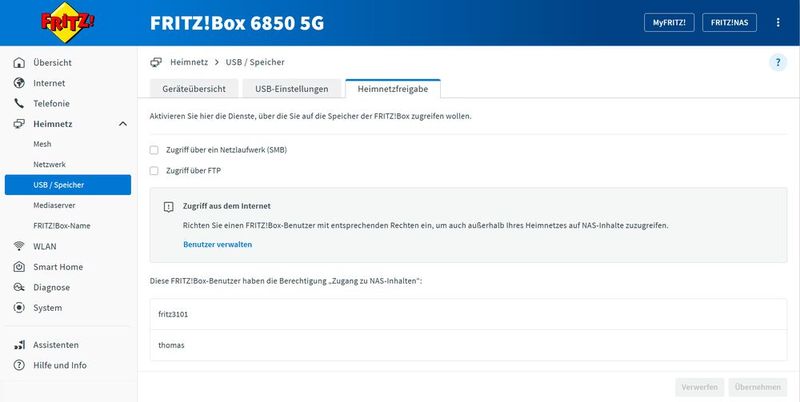The width and height of the screenshot is (800, 402).
Task: Select USB / Speicher menu item
Action: (x=68, y=185)
